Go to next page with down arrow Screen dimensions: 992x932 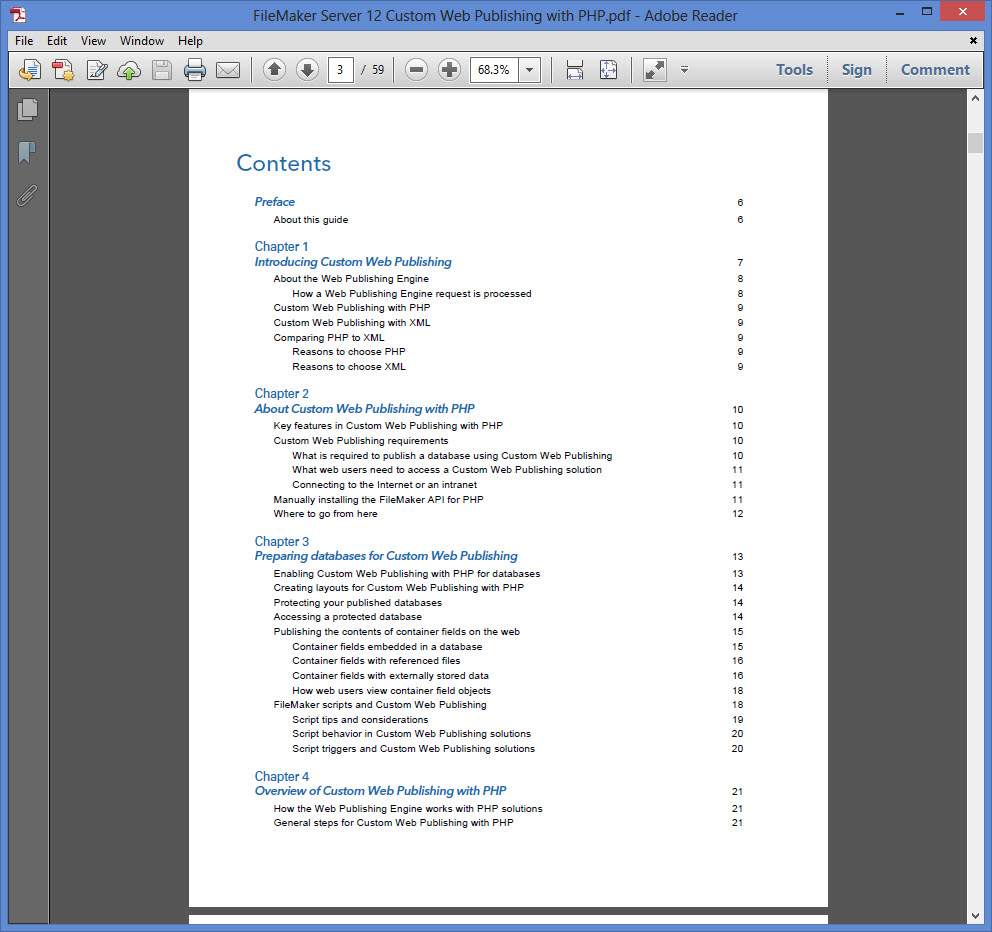pyautogui.click(x=307, y=69)
